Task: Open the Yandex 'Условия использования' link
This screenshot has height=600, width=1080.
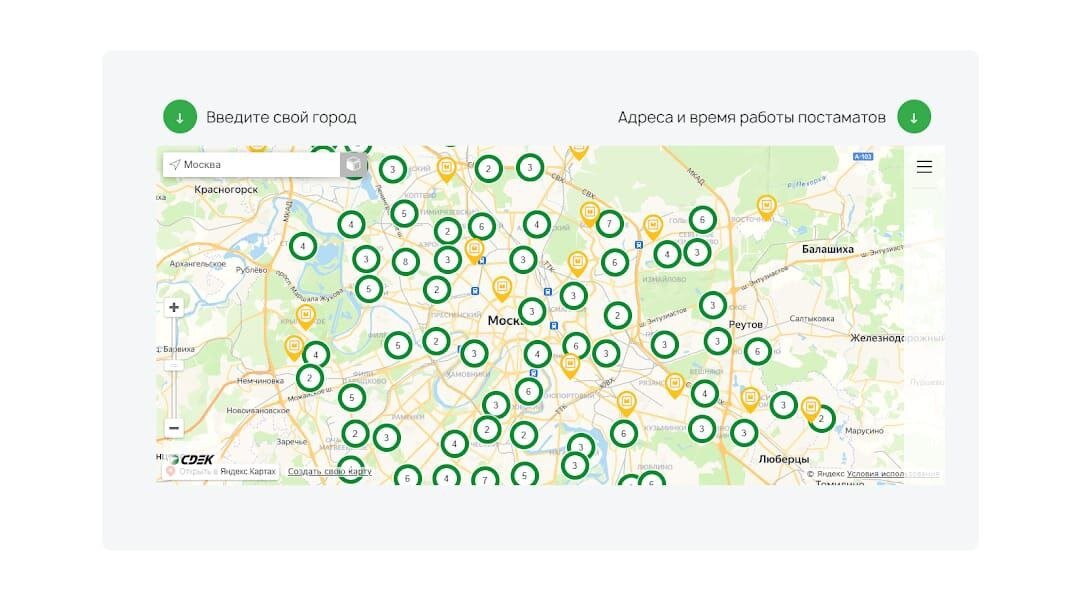Action: coord(893,474)
